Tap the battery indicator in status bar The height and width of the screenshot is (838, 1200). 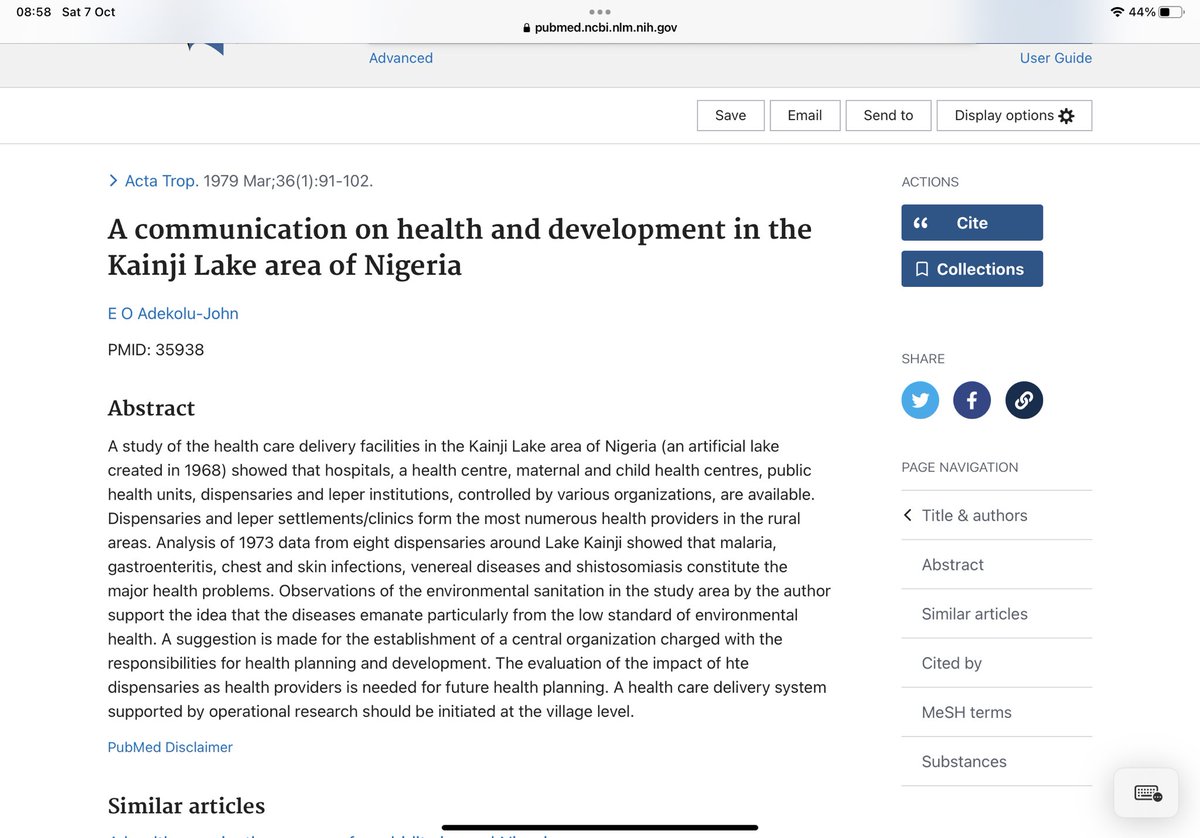(1171, 12)
